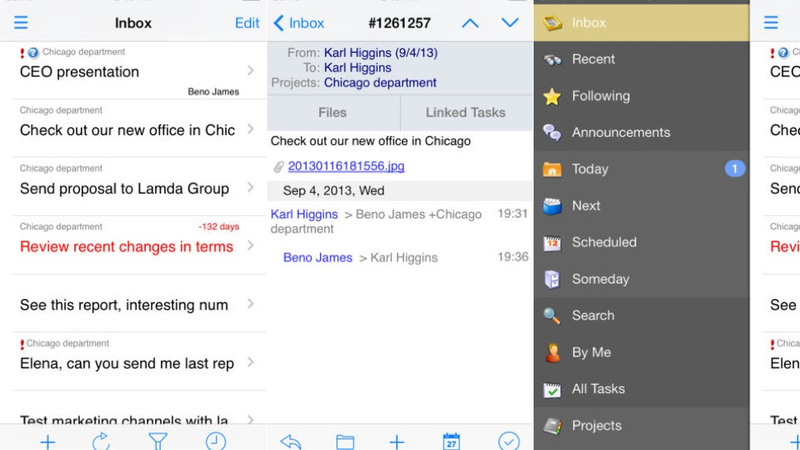Click the Search magnifier icon in sidebar

click(x=552, y=316)
